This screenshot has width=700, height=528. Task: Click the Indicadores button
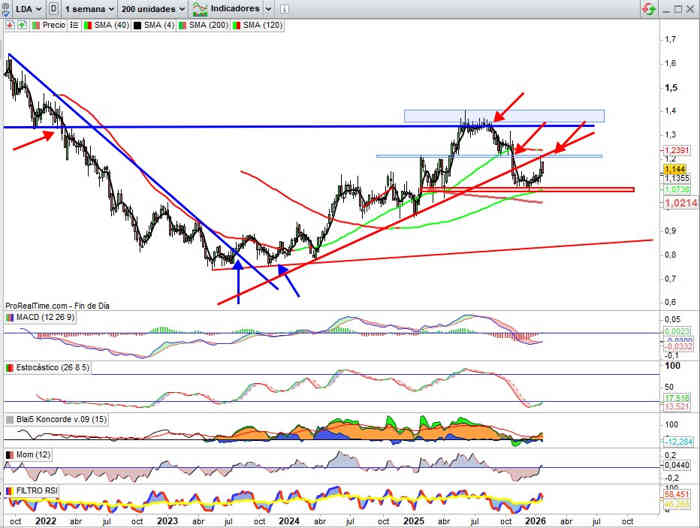click(x=231, y=7)
